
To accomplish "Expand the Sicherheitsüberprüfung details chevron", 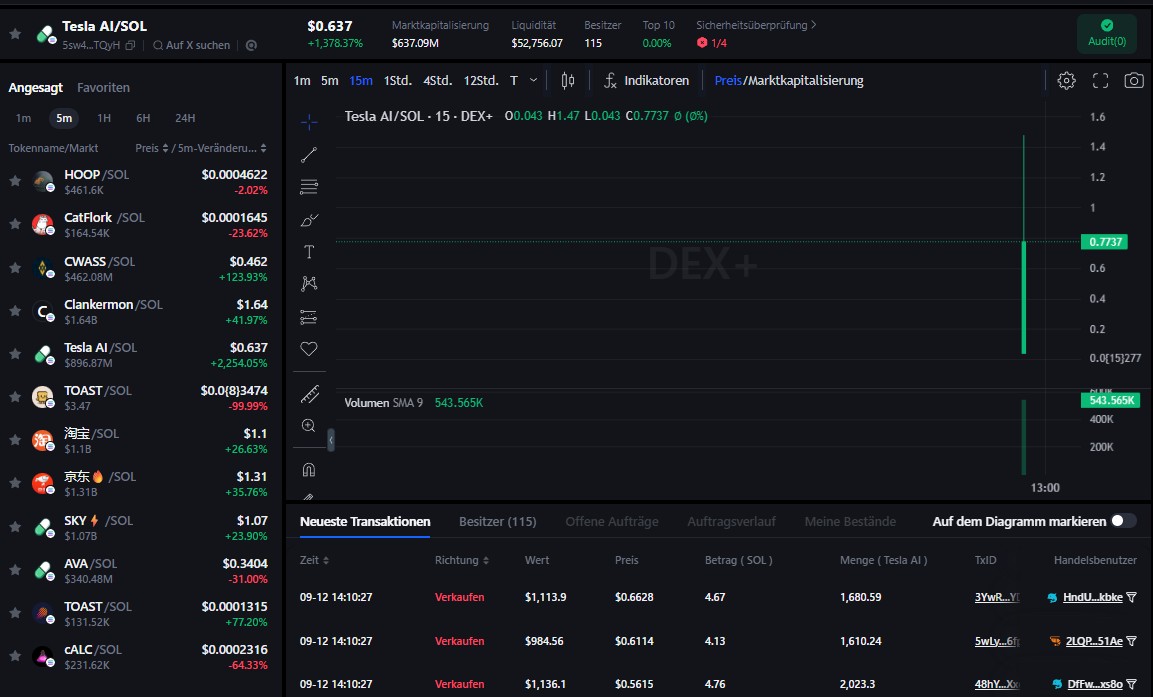I will point(814,25).
